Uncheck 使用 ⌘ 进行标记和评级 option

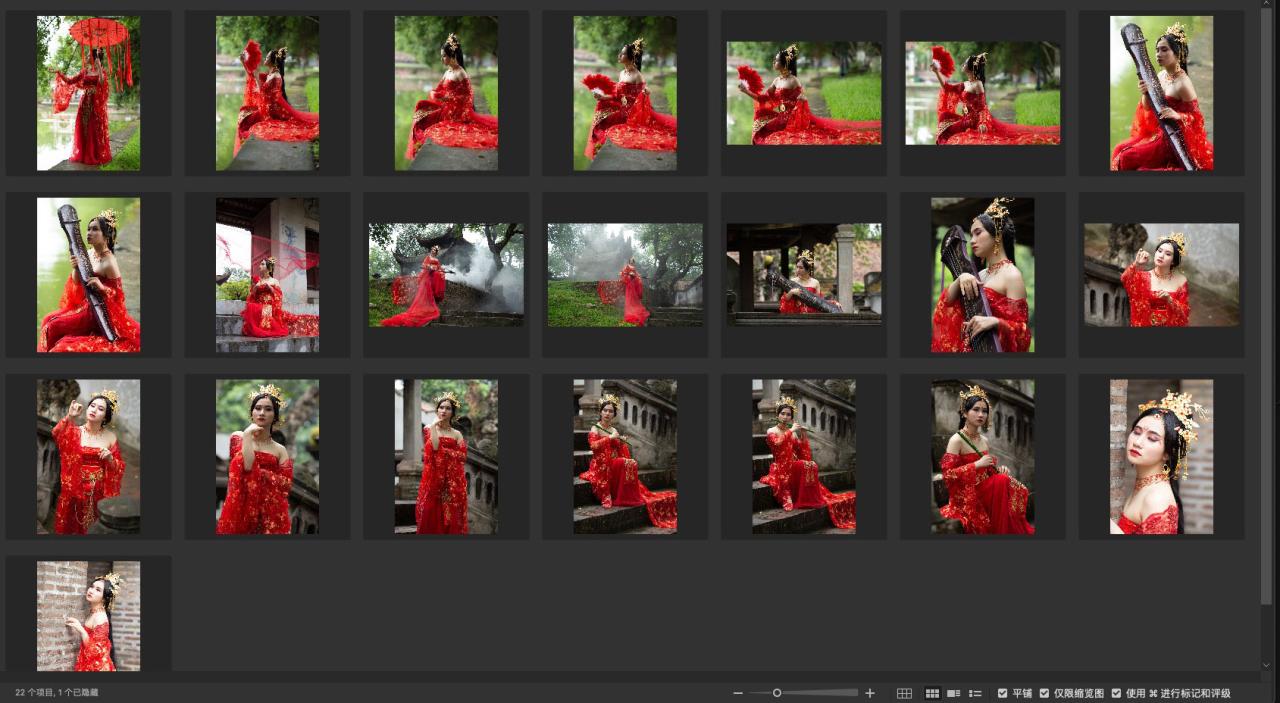[1116, 693]
